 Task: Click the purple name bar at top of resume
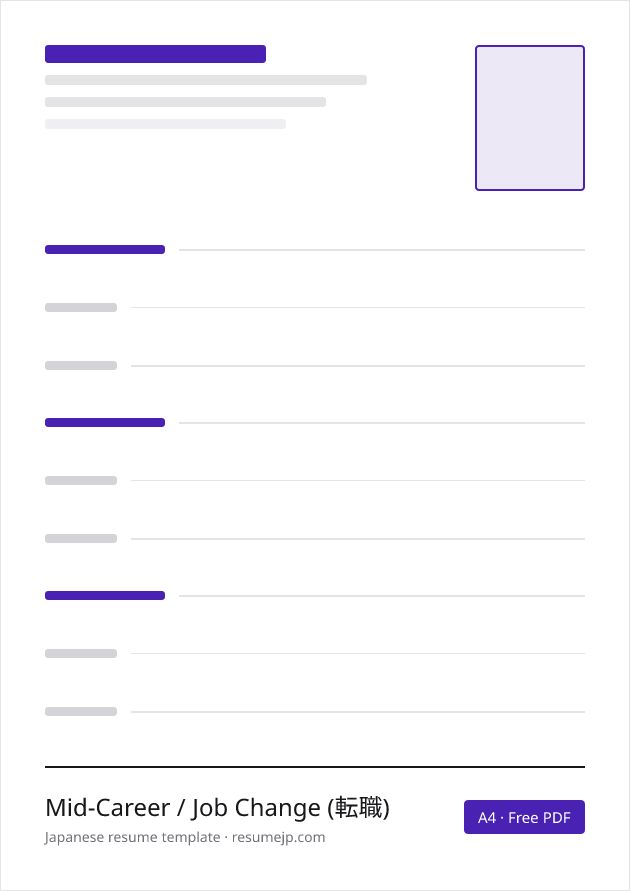coord(155,53)
